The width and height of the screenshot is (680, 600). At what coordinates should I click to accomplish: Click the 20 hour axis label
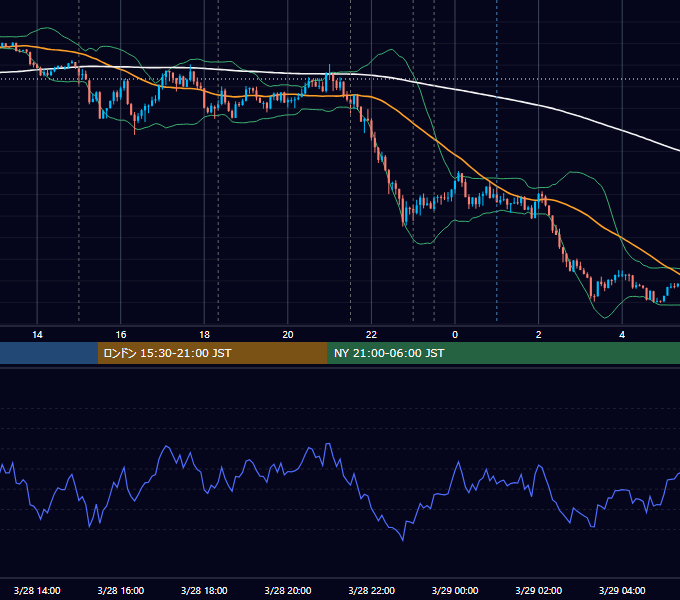click(x=288, y=335)
